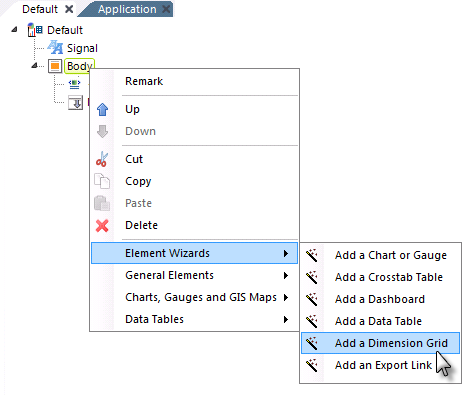Choose Cut from the context menu
The width and height of the screenshot is (465, 395).
(195, 159)
